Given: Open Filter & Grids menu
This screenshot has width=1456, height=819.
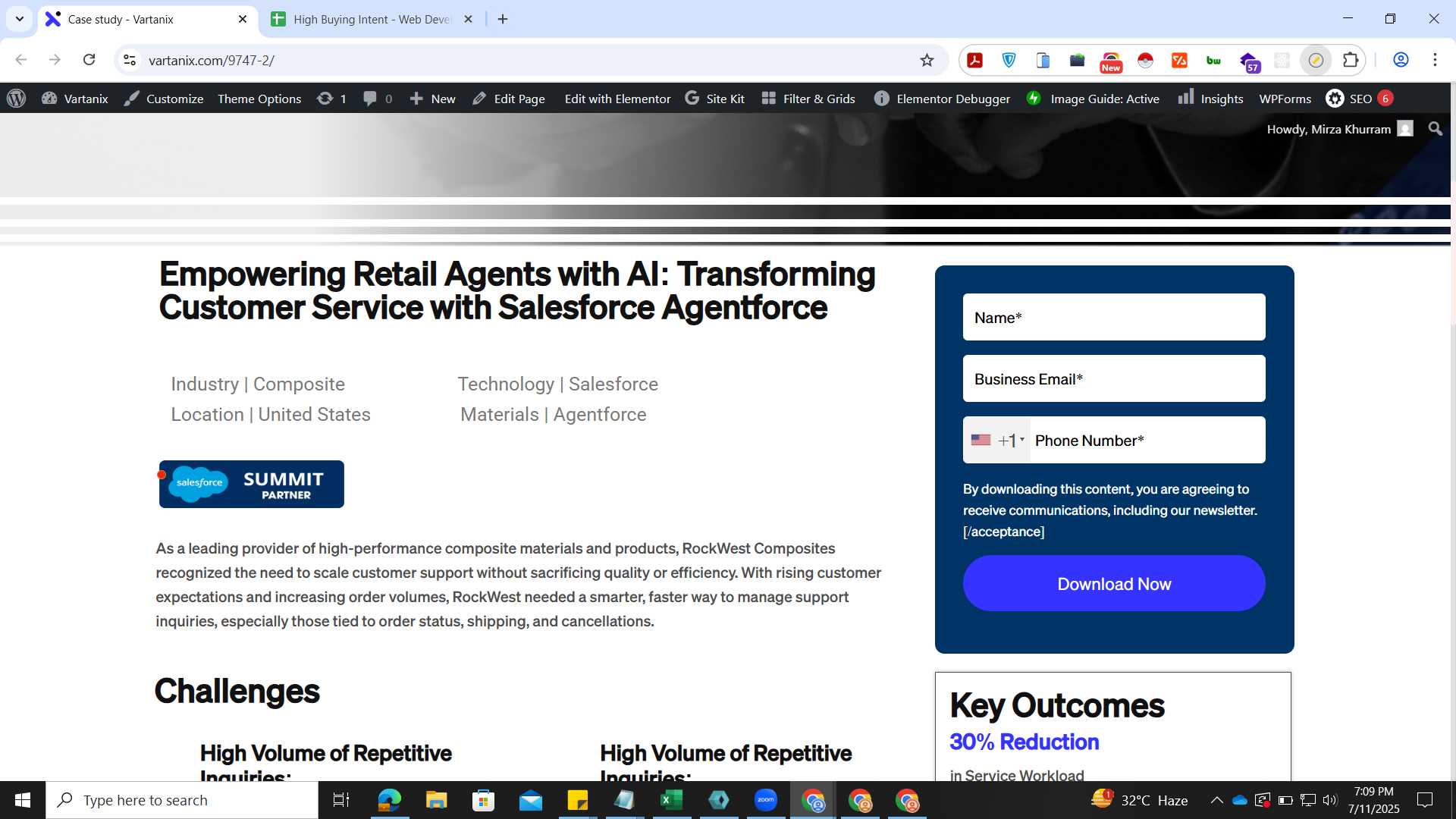Looking at the screenshot, I should click(808, 99).
